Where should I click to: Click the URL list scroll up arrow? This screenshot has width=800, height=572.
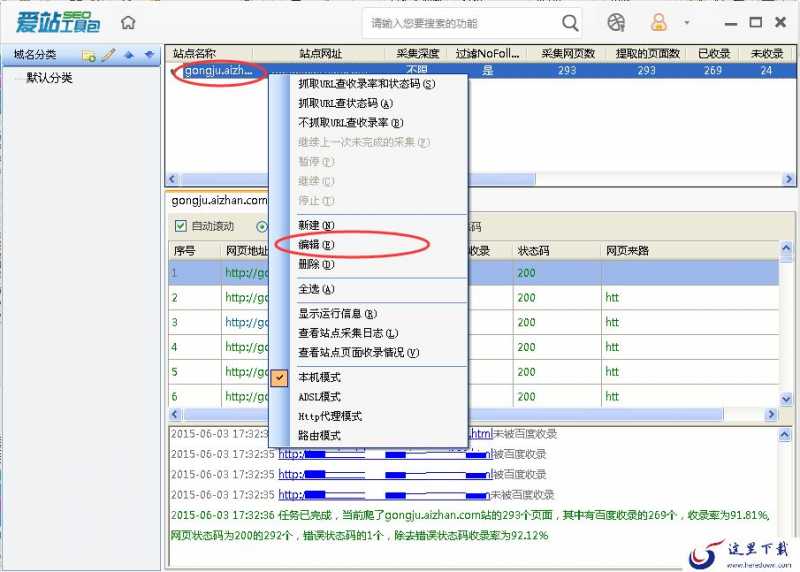click(786, 248)
